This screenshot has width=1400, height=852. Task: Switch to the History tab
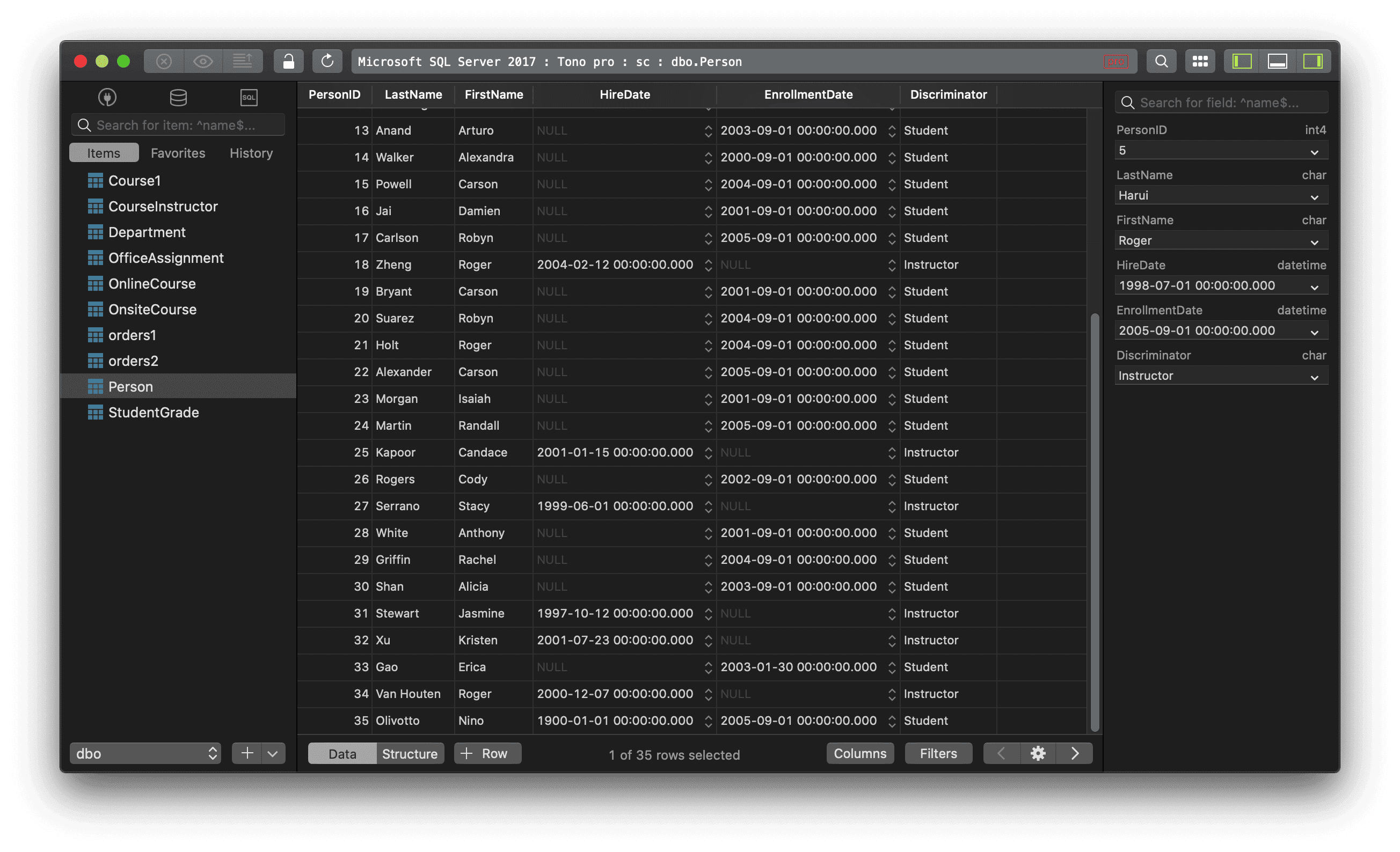[251, 153]
